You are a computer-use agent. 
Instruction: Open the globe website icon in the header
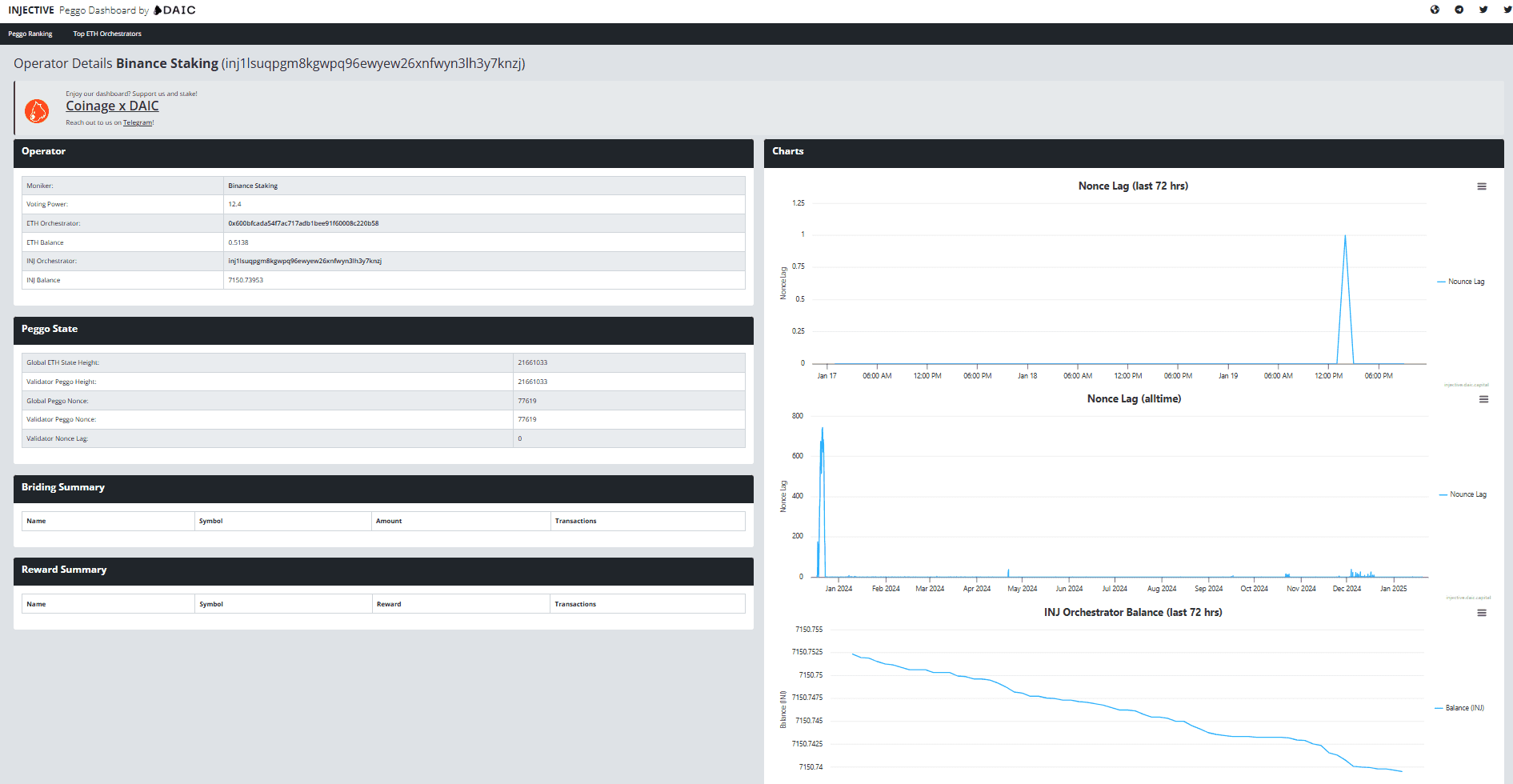pyautogui.click(x=1435, y=10)
